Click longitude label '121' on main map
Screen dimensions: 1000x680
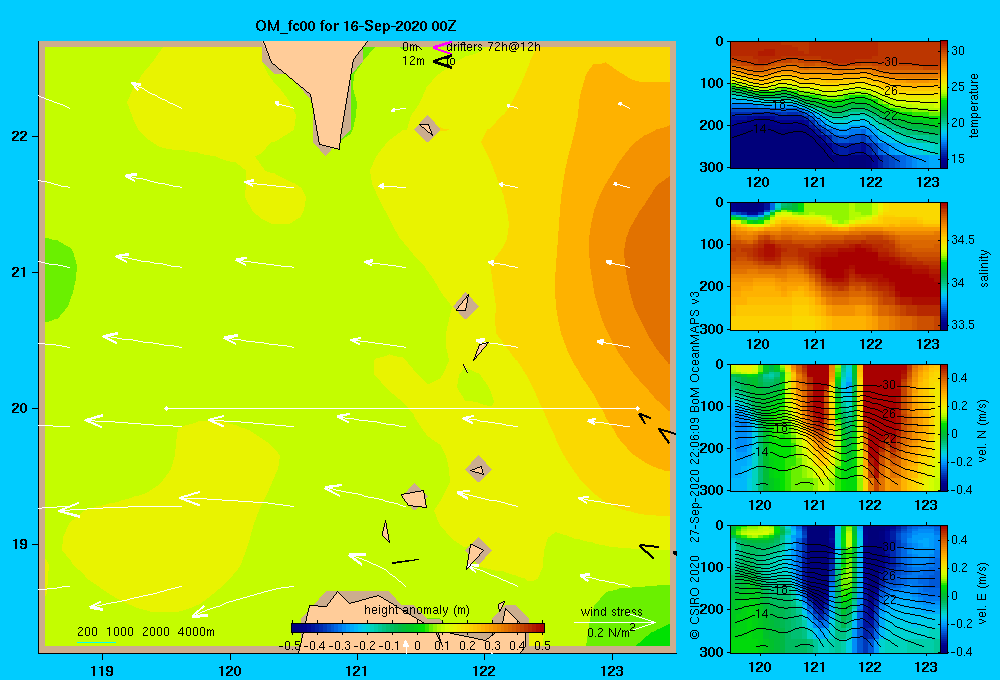[x=357, y=670]
